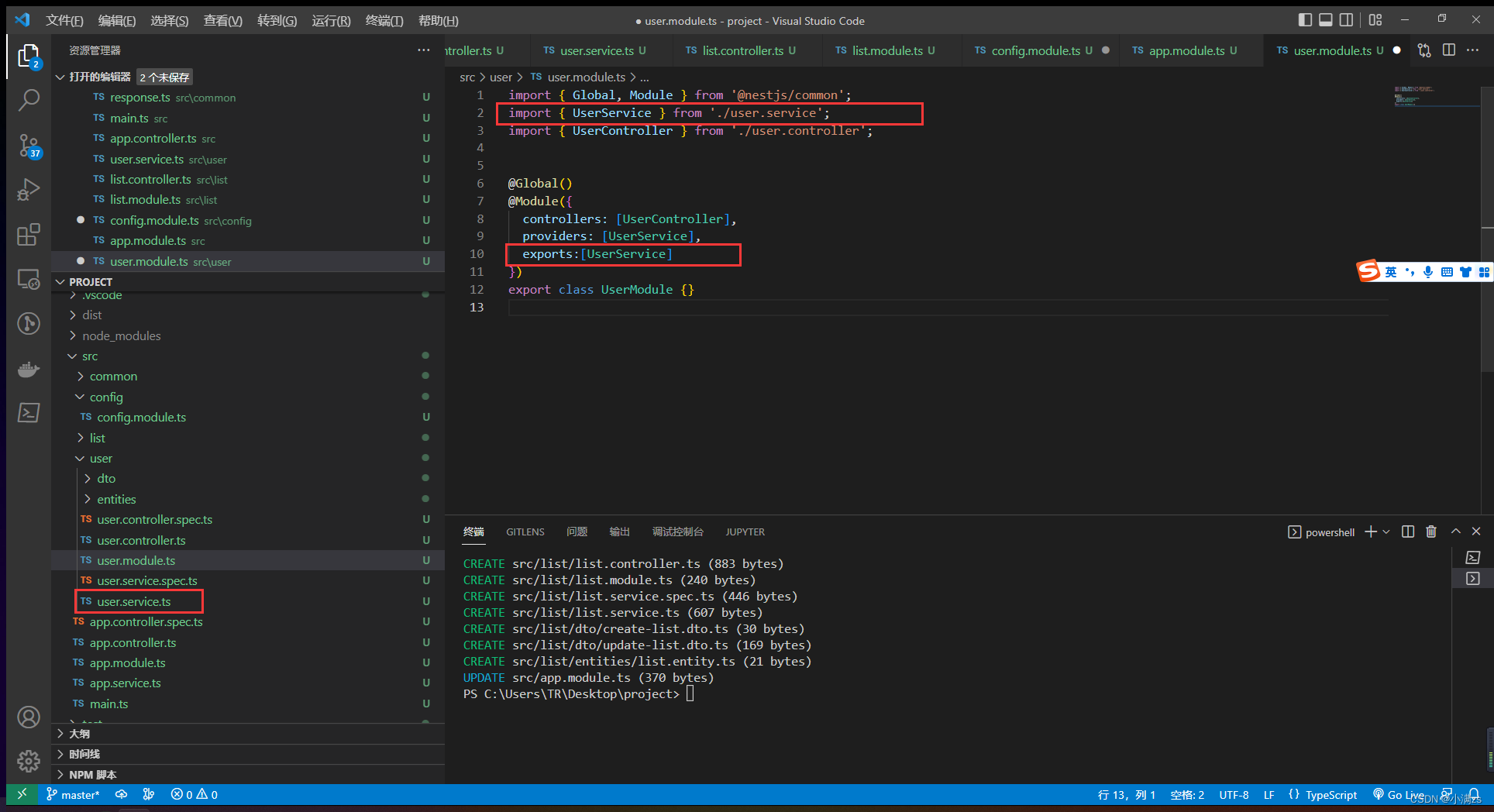This screenshot has height=812, width=1494.
Task: Open the Accounts icon in activity bar
Action: (29, 717)
